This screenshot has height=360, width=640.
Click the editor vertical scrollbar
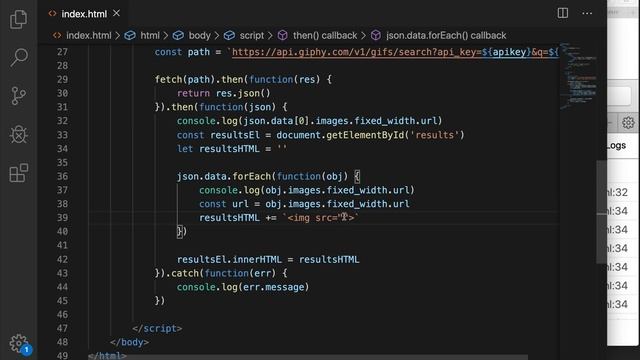coord(601,212)
